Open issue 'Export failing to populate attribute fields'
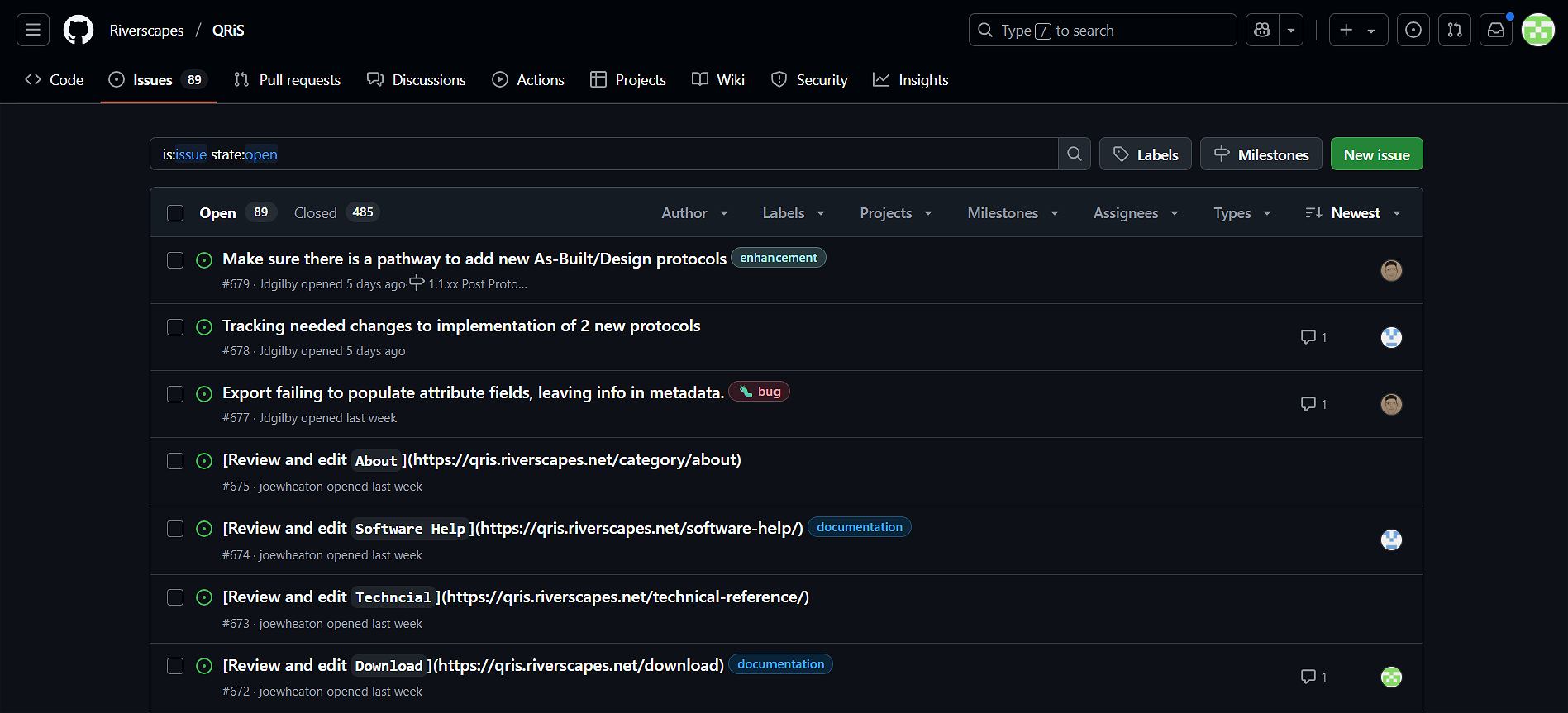The width and height of the screenshot is (1568, 713). 473,393
